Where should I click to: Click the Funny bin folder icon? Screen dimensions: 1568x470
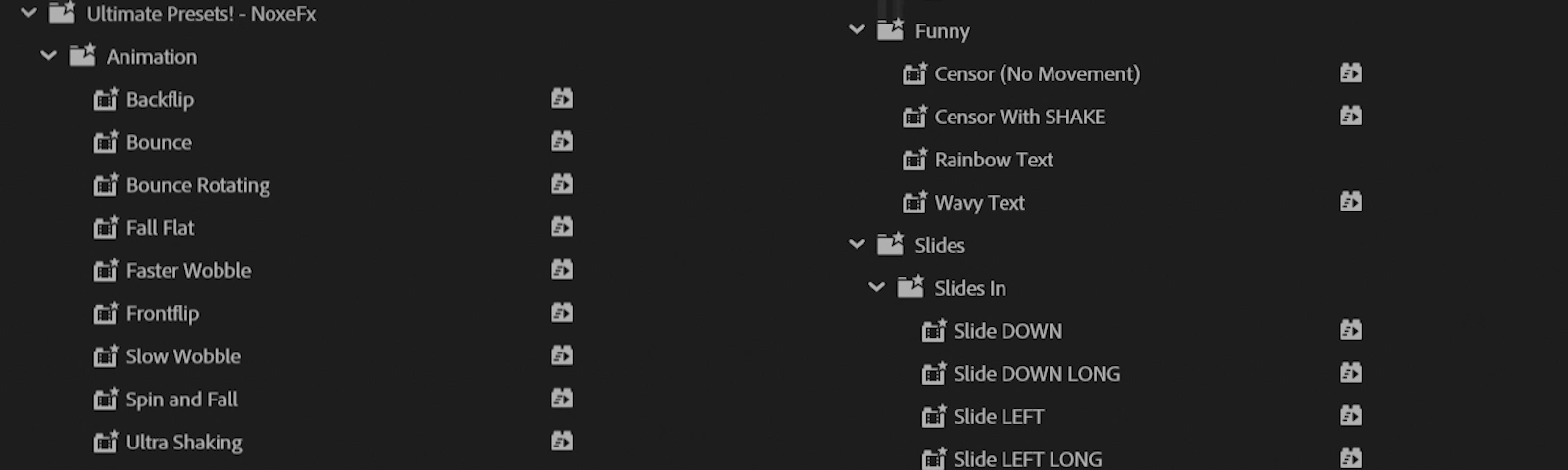click(x=890, y=30)
